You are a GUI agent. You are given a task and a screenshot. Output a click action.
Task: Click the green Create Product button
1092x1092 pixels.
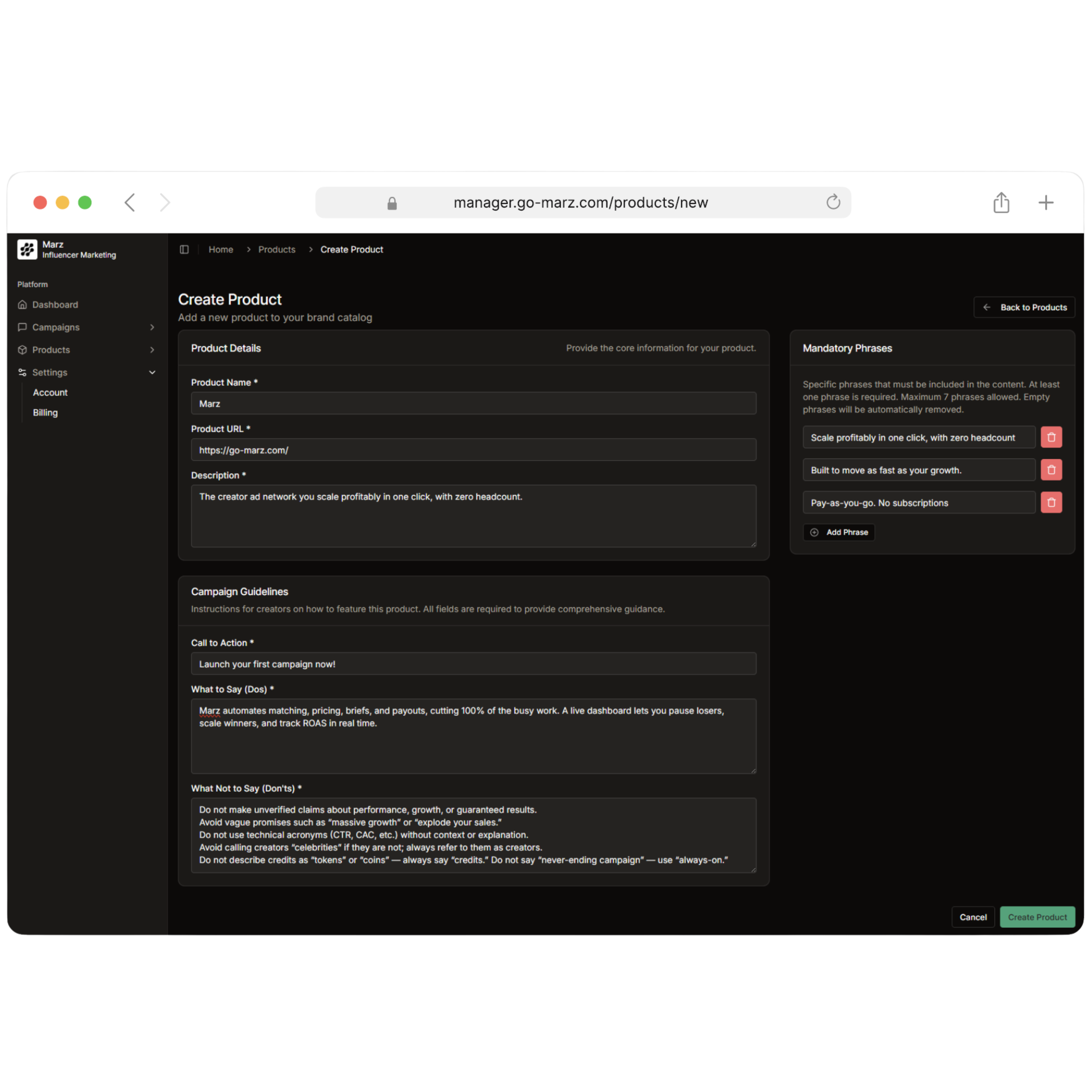[1037, 917]
